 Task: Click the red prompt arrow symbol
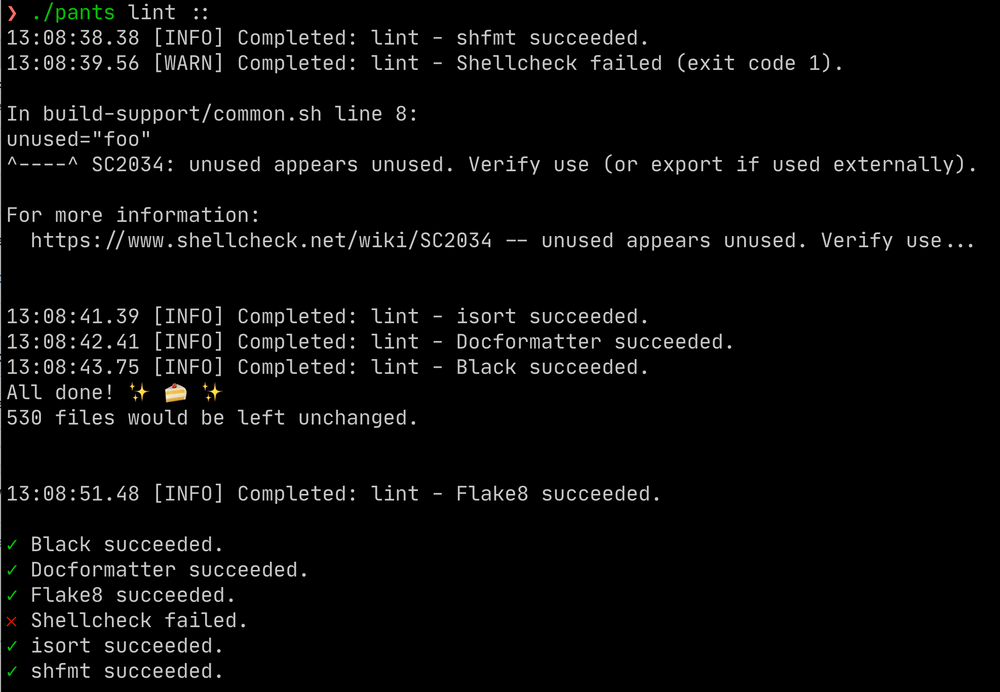point(12,13)
